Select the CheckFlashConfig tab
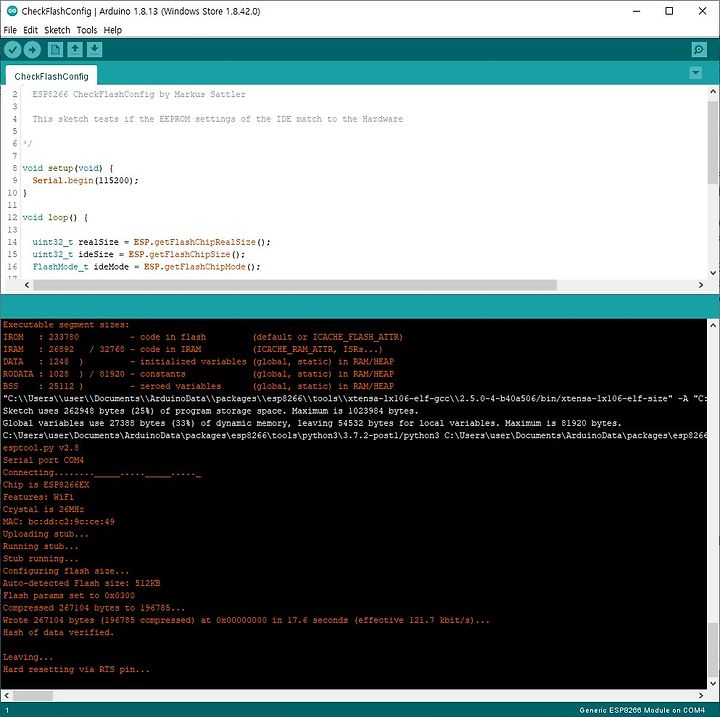This screenshot has height=717, width=720. coord(51,76)
